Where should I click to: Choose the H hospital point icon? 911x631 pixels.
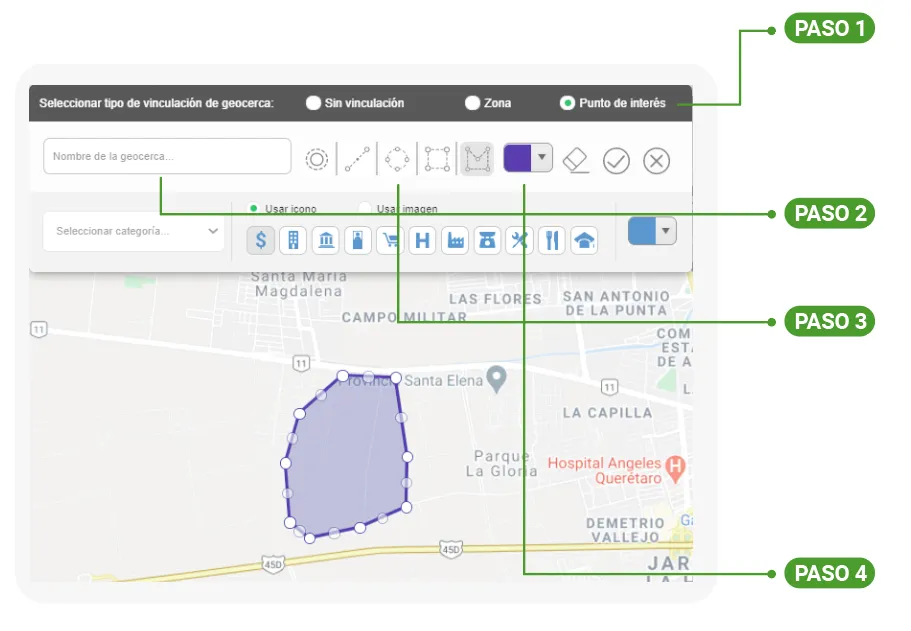click(x=422, y=240)
